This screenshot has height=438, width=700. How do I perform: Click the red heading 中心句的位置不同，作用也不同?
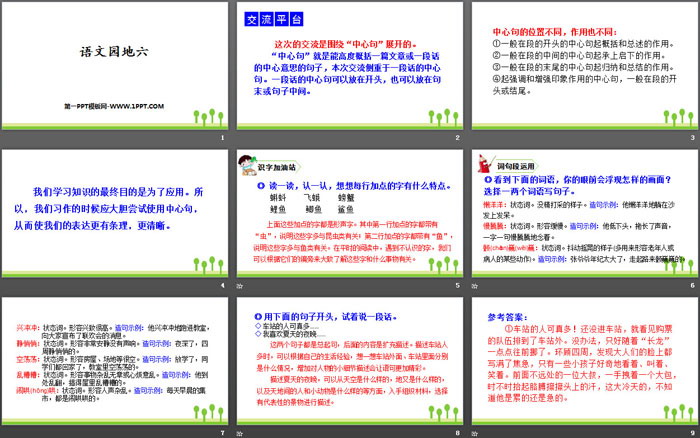coord(555,32)
